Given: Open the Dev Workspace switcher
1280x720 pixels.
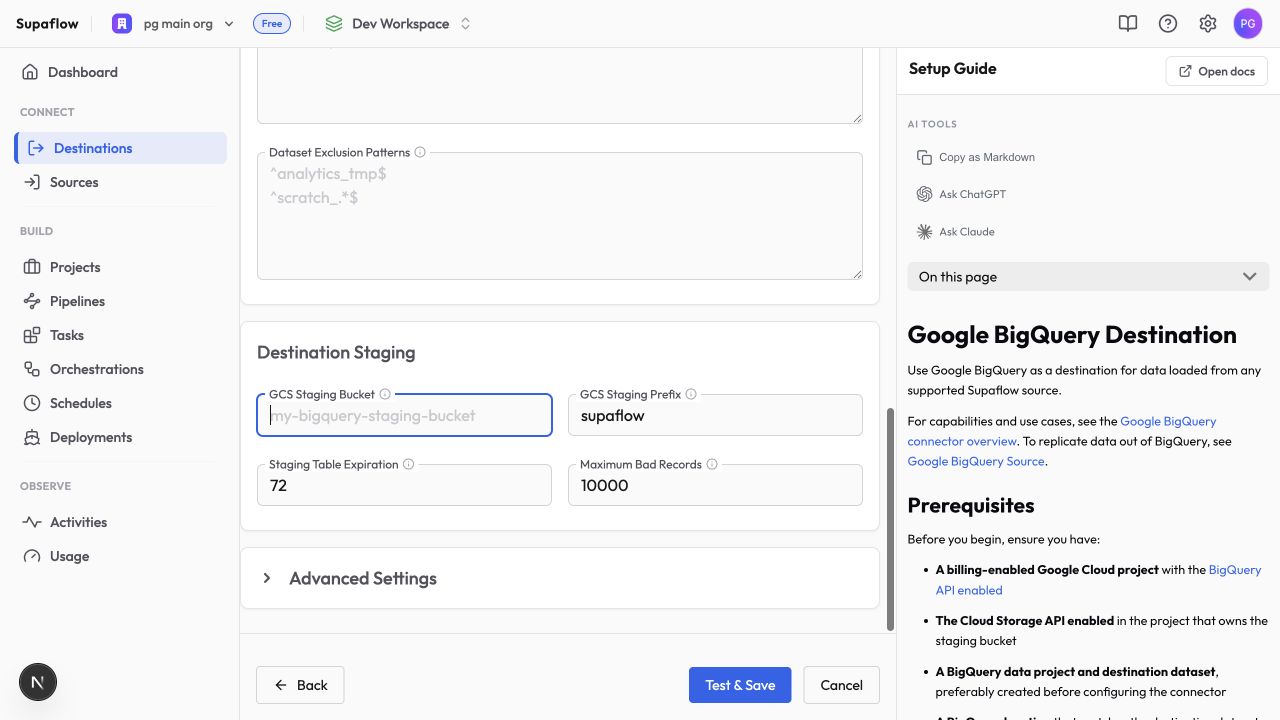Looking at the screenshot, I should pyautogui.click(x=398, y=23).
